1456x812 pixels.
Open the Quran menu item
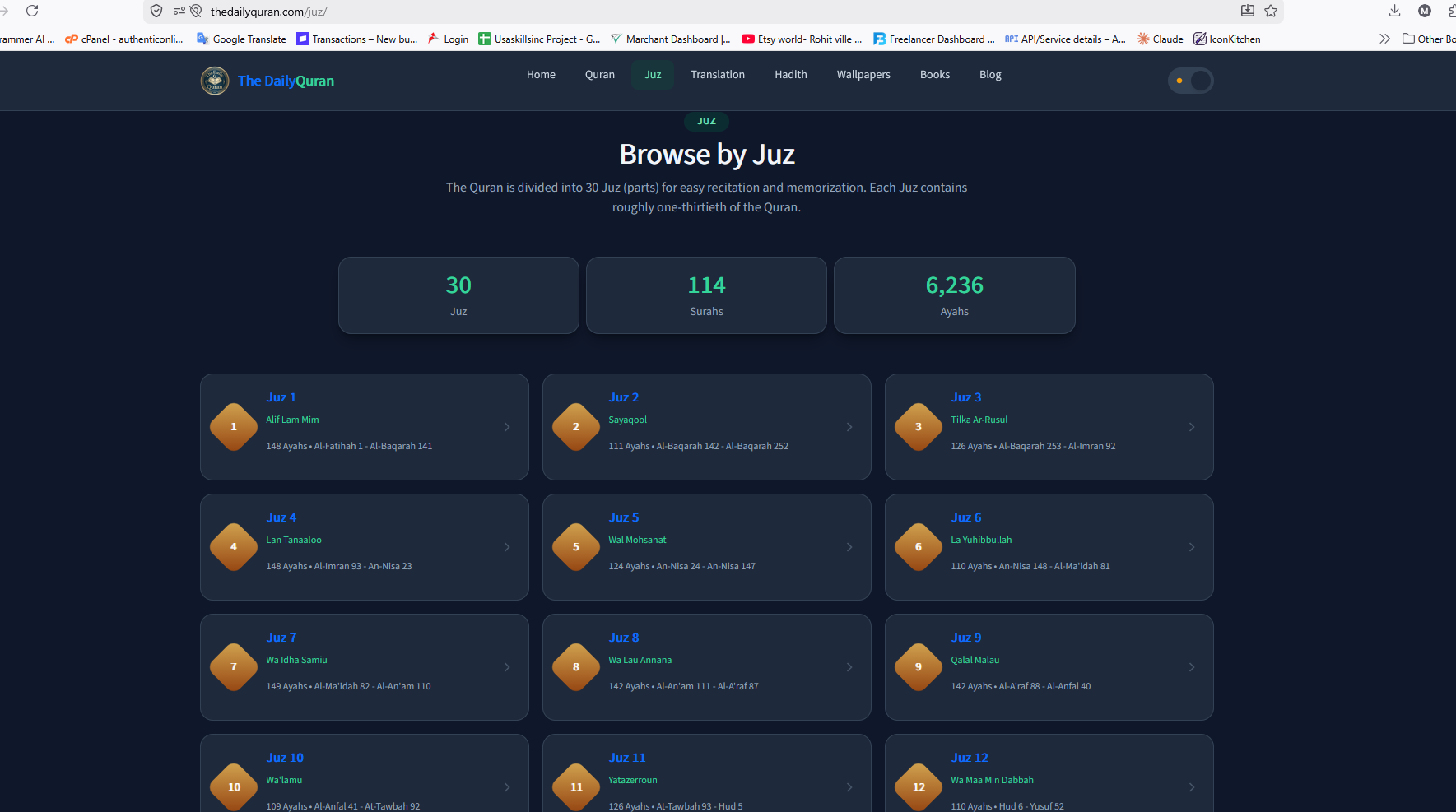click(x=600, y=75)
